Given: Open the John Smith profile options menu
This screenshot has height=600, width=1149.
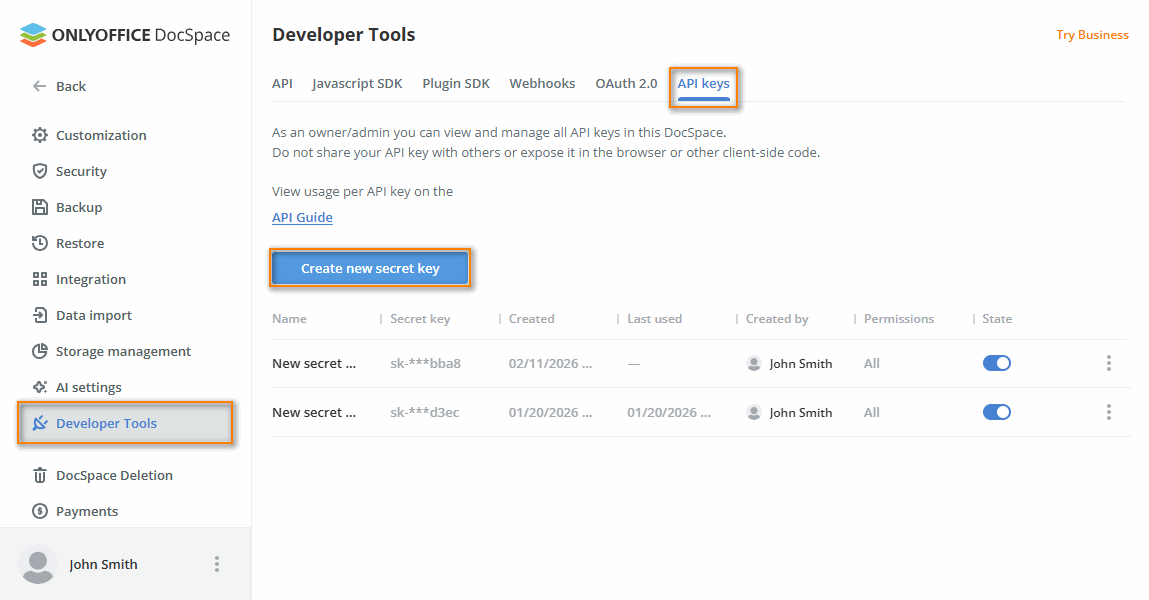Looking at the screenshot, I should click(x=217, y=563).
